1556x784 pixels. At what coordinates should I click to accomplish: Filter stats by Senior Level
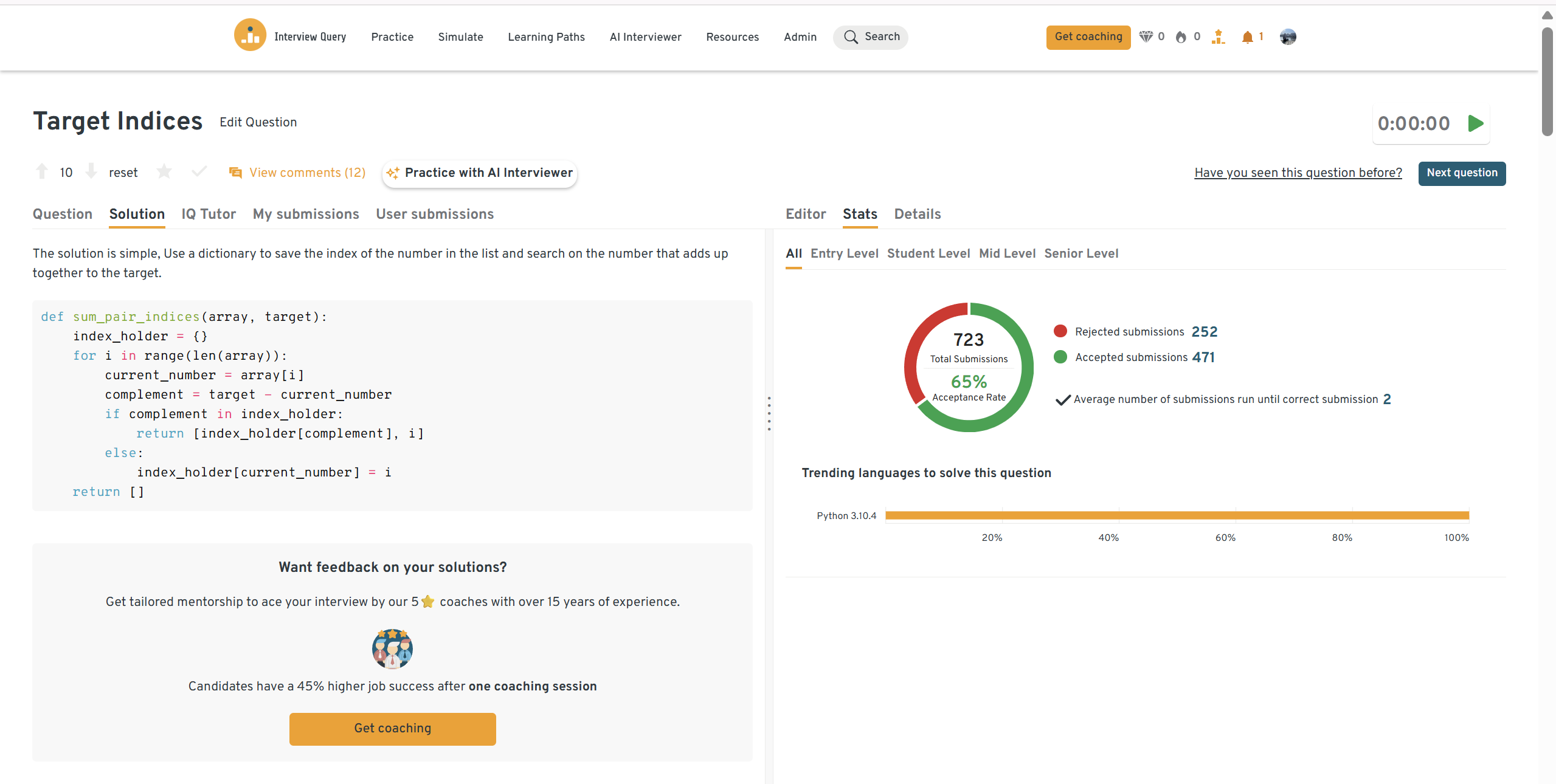(1081, 253)
